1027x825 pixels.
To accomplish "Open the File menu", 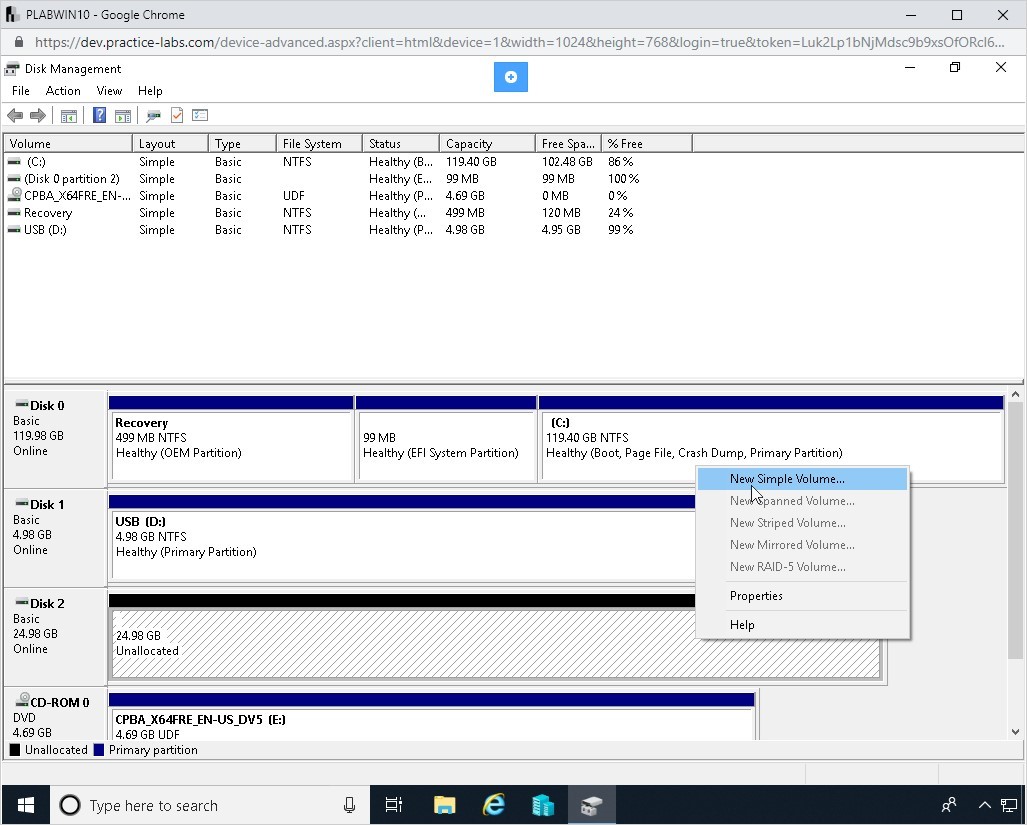I will [20, 91].
